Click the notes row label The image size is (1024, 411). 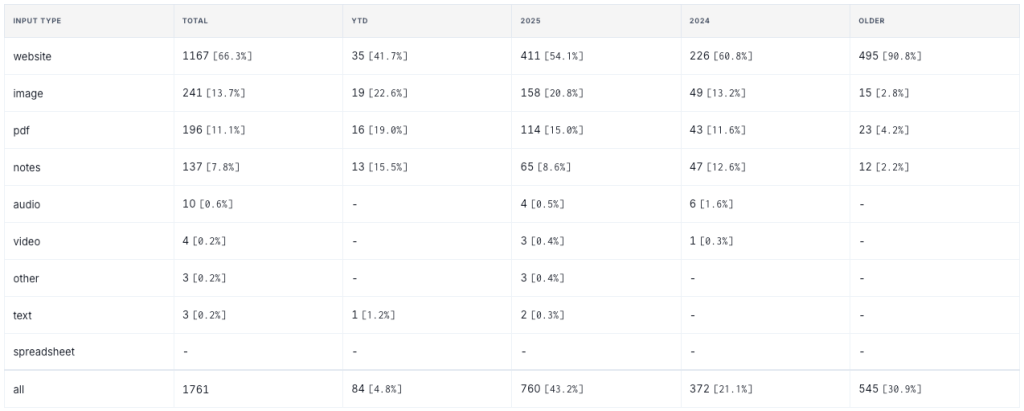(27, 167)
